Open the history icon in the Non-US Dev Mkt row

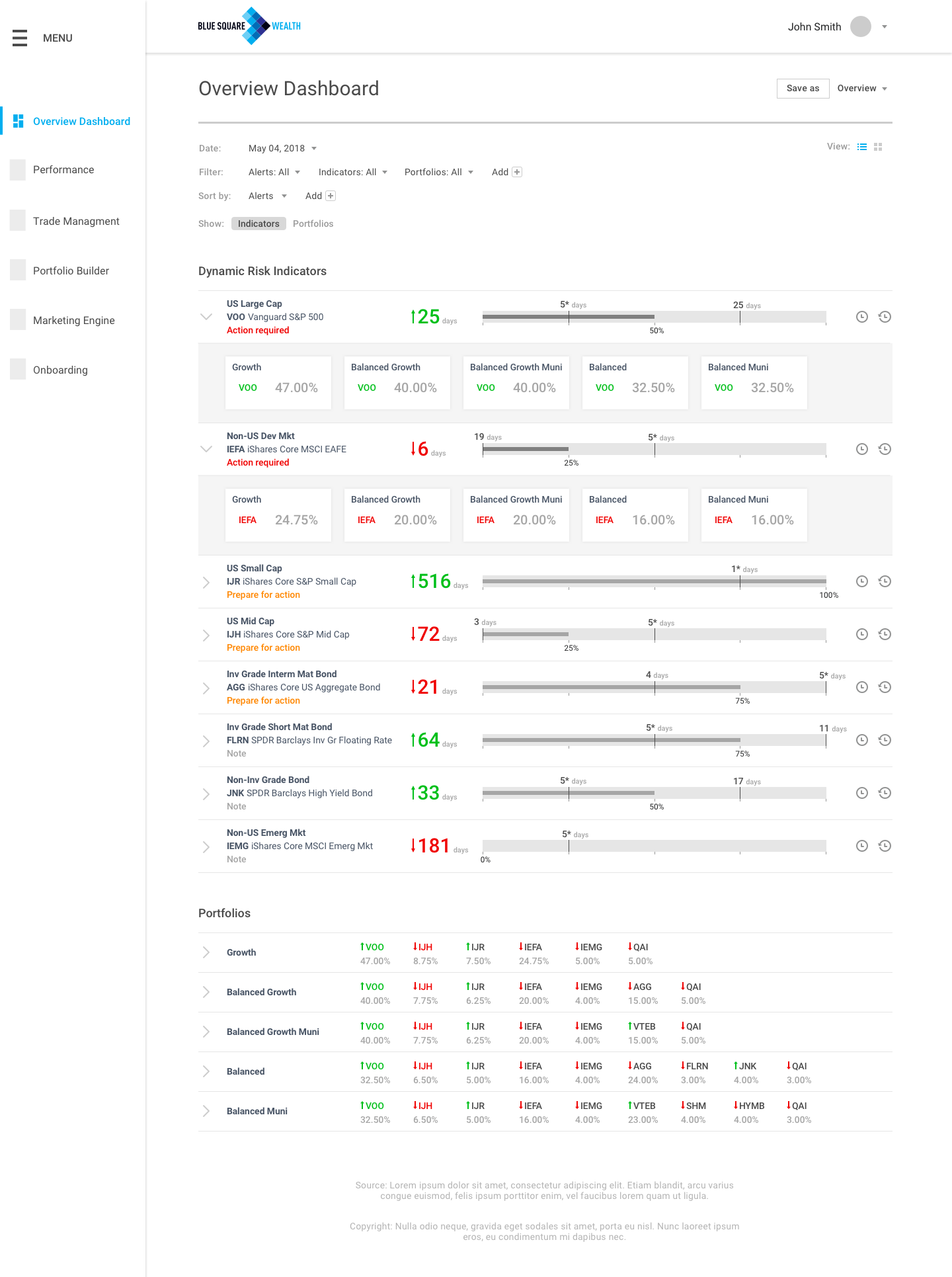point(885,449)
